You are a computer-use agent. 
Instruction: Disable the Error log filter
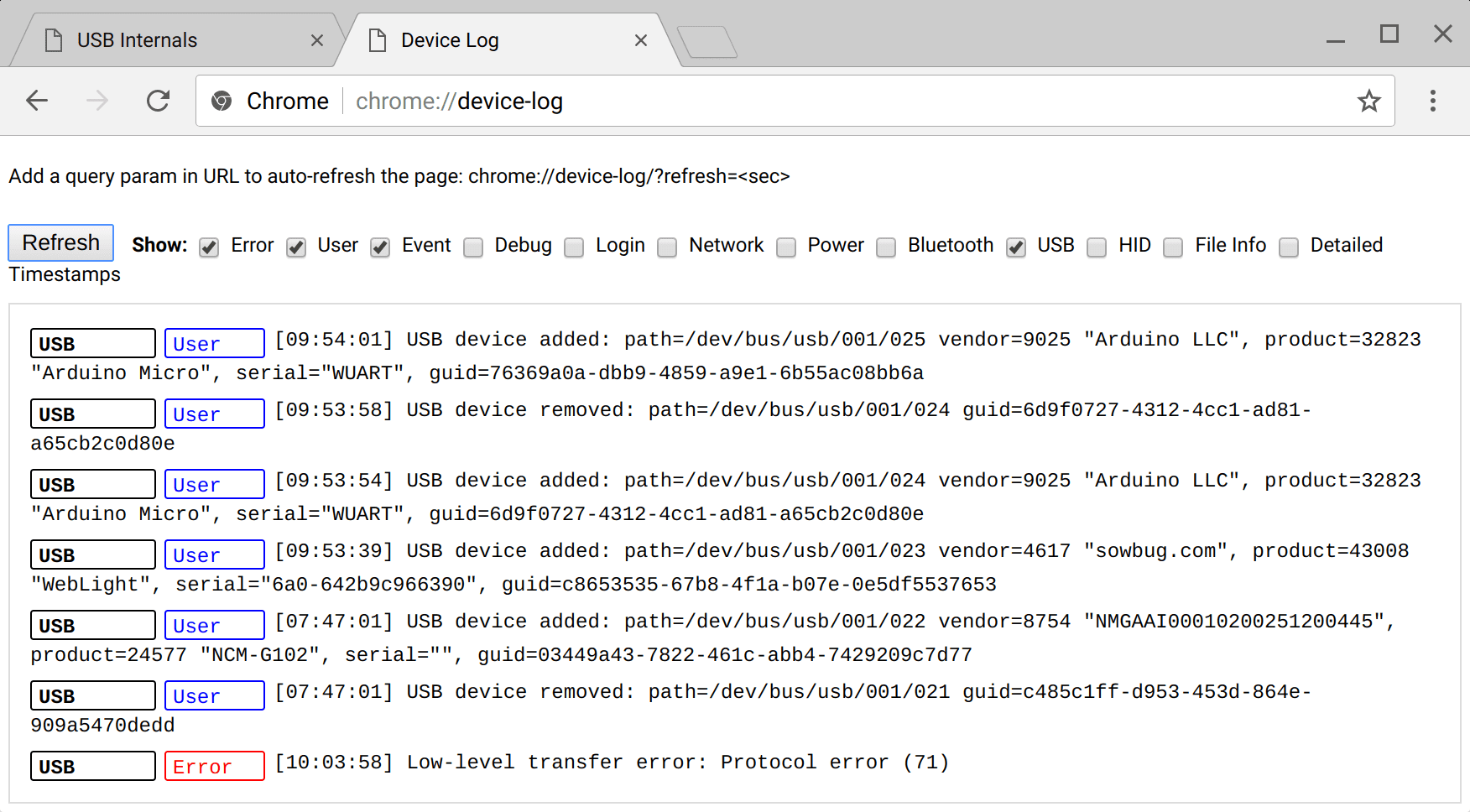click(x=208, y=247)
